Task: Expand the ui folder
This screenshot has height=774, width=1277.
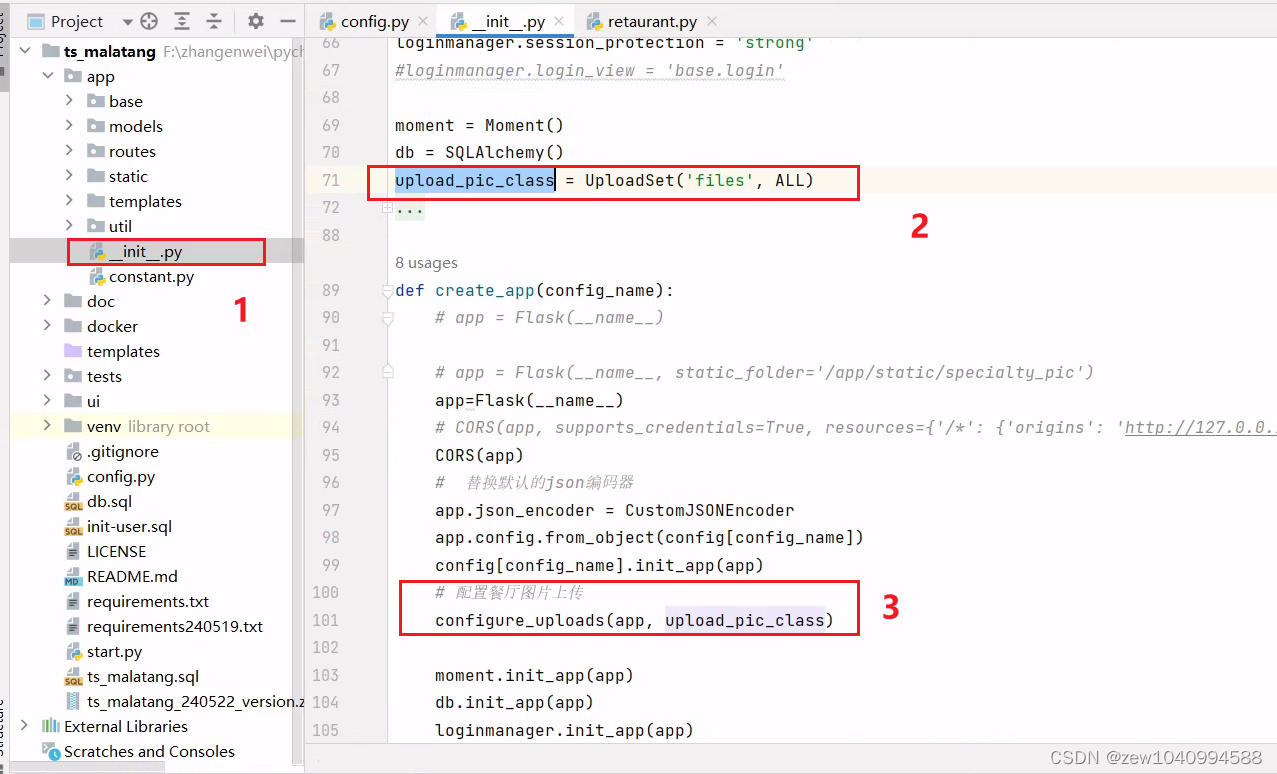Action: tap(48, 401)
